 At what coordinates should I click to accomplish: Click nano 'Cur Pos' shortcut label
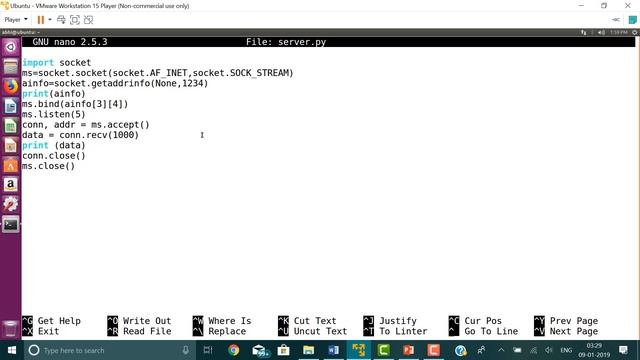(x=483, y=321)
